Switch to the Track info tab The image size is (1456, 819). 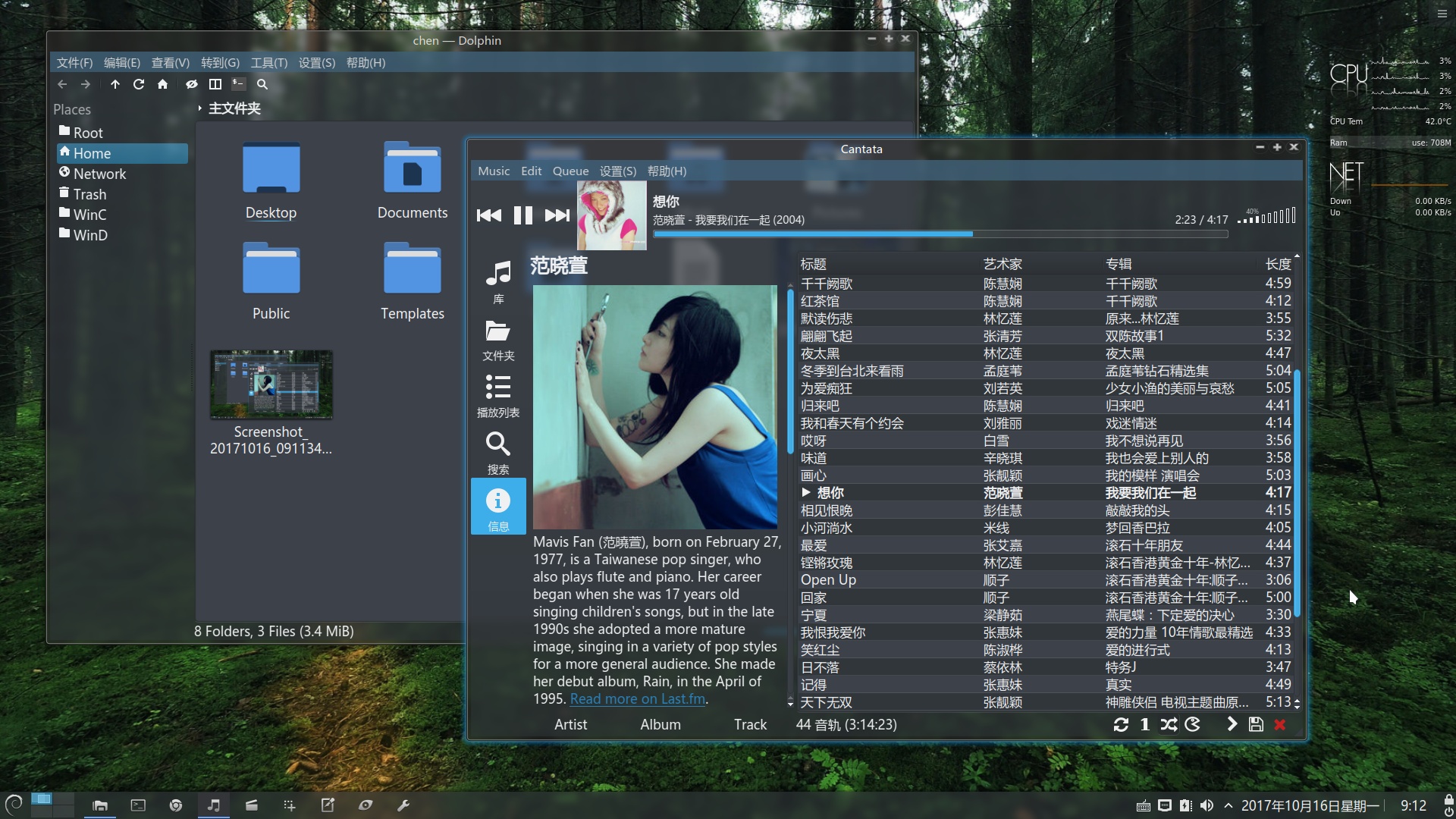pyautogui.click(x=750, y=725)
